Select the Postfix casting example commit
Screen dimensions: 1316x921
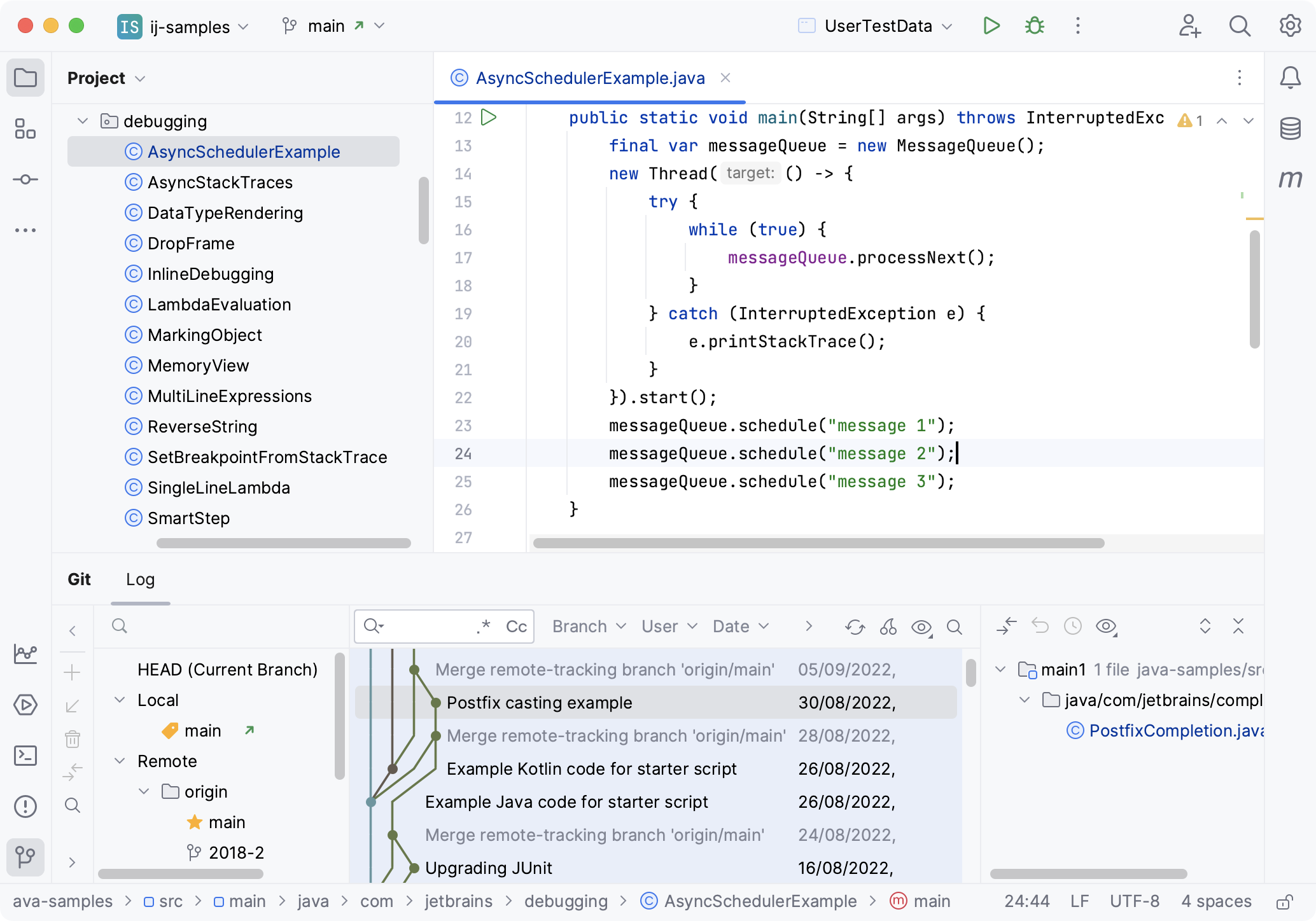coord(539,703)
